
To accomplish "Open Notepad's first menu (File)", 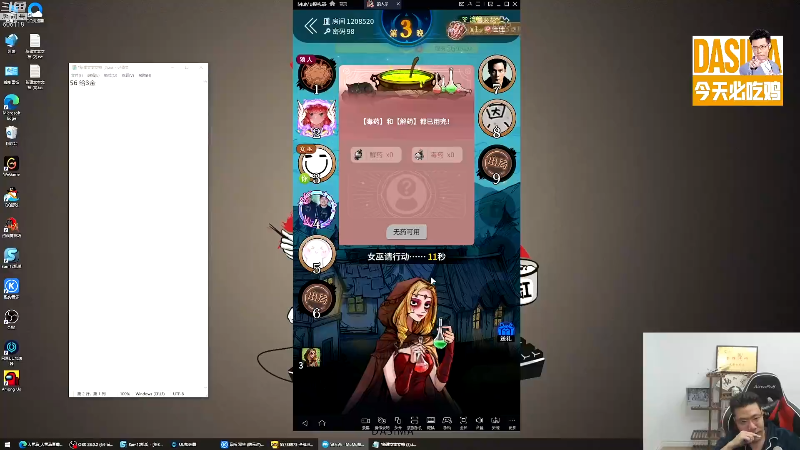I will 77,75.
